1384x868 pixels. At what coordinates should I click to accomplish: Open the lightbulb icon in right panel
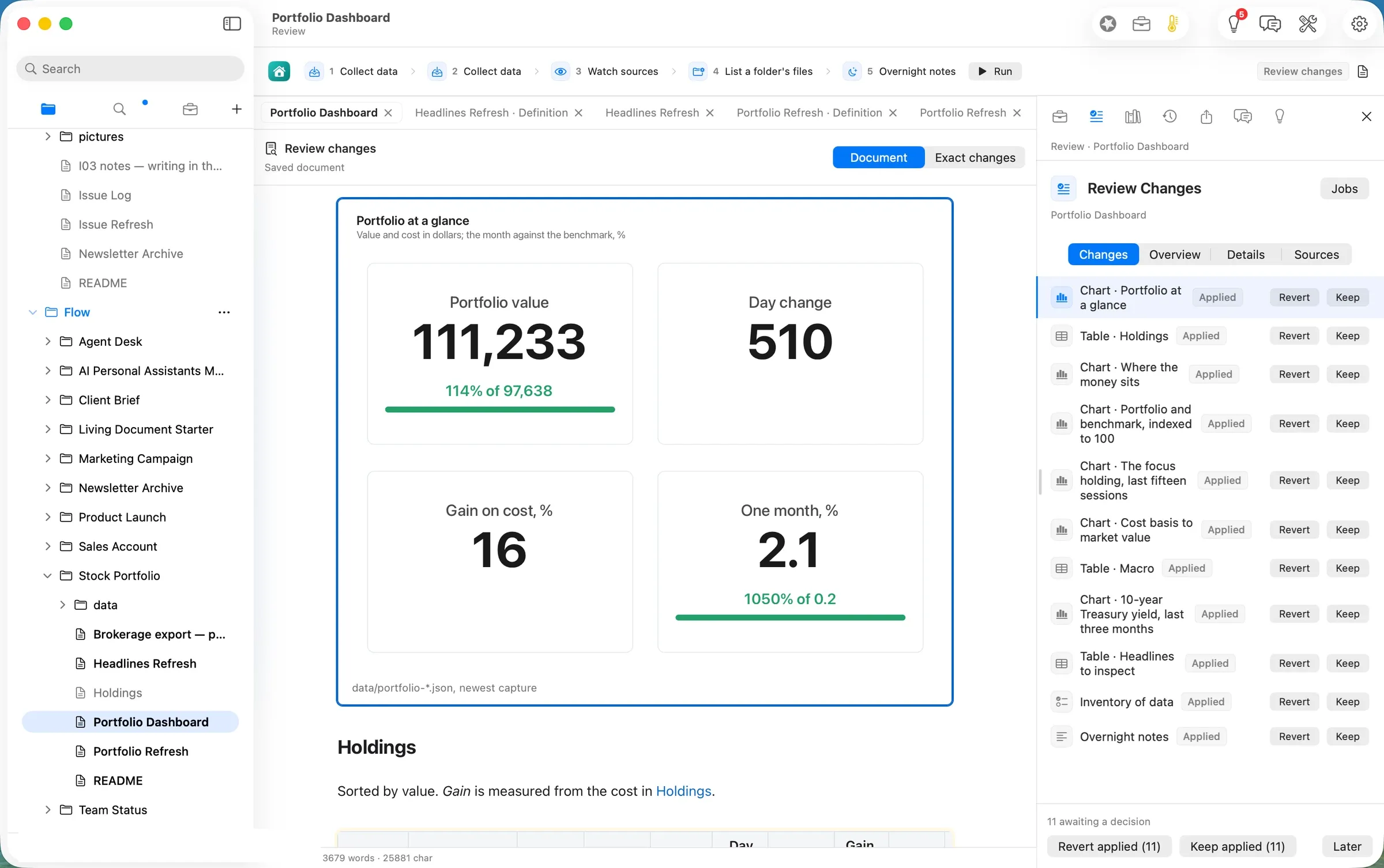coord(1280,116)
